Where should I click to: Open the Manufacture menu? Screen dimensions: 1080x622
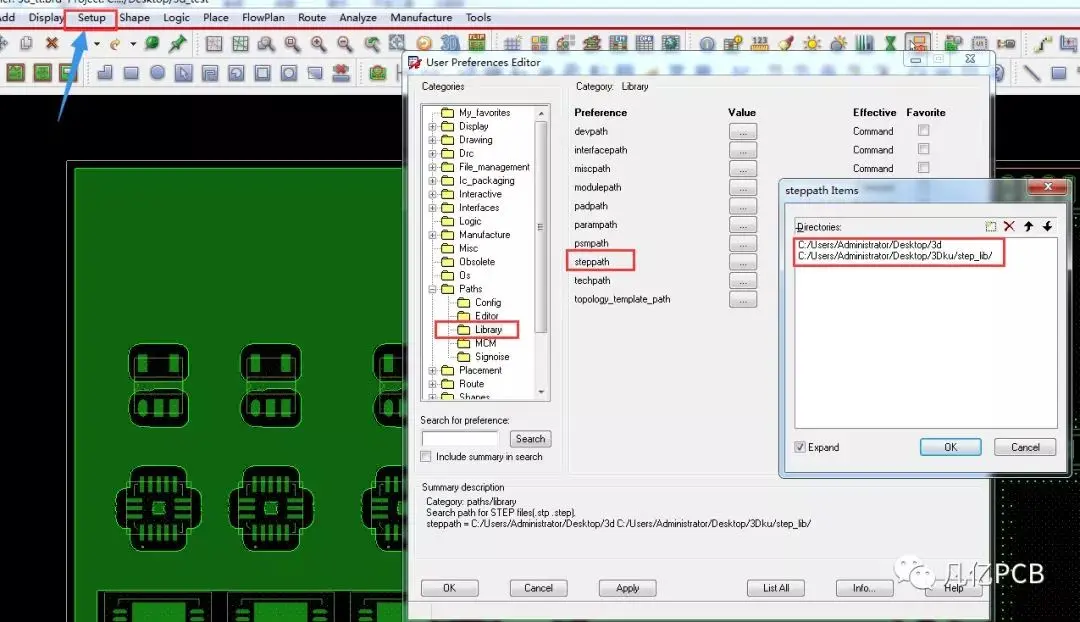[x=421, y=18]
